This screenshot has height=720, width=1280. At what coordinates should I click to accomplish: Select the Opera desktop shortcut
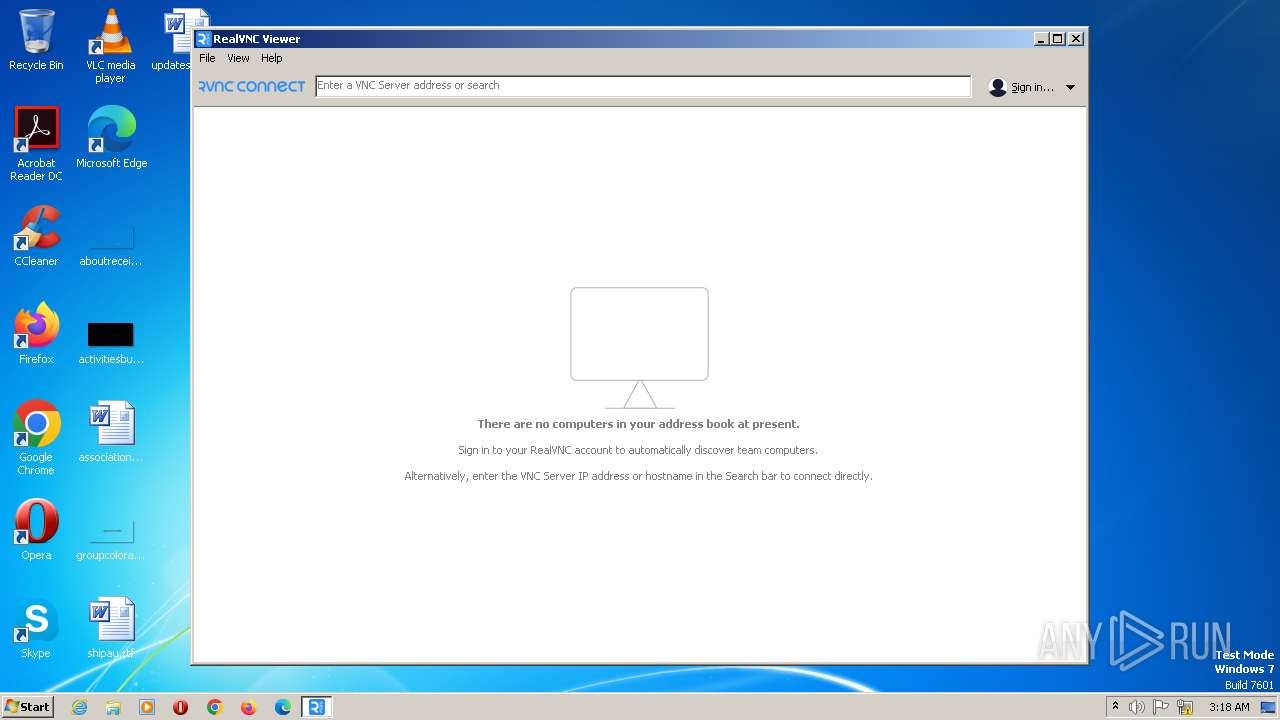pyautogui.click(x=36, y=530)
